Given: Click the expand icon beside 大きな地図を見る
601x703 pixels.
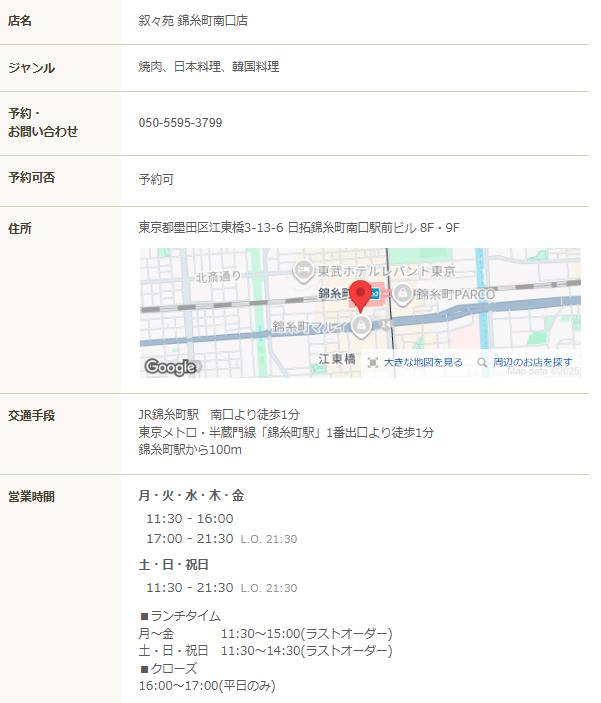Looking at the screenshot, I should click(373, 363).
